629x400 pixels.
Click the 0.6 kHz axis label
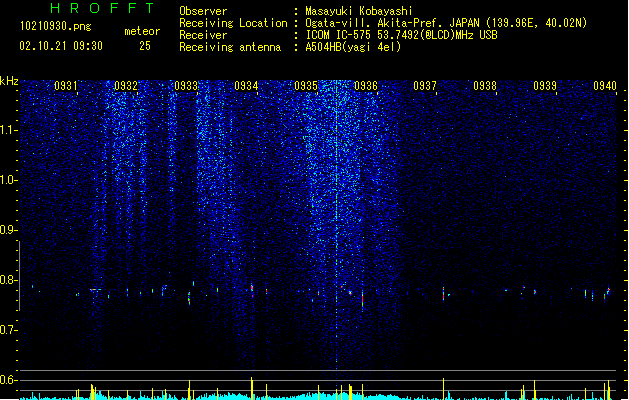pos(8,380)
